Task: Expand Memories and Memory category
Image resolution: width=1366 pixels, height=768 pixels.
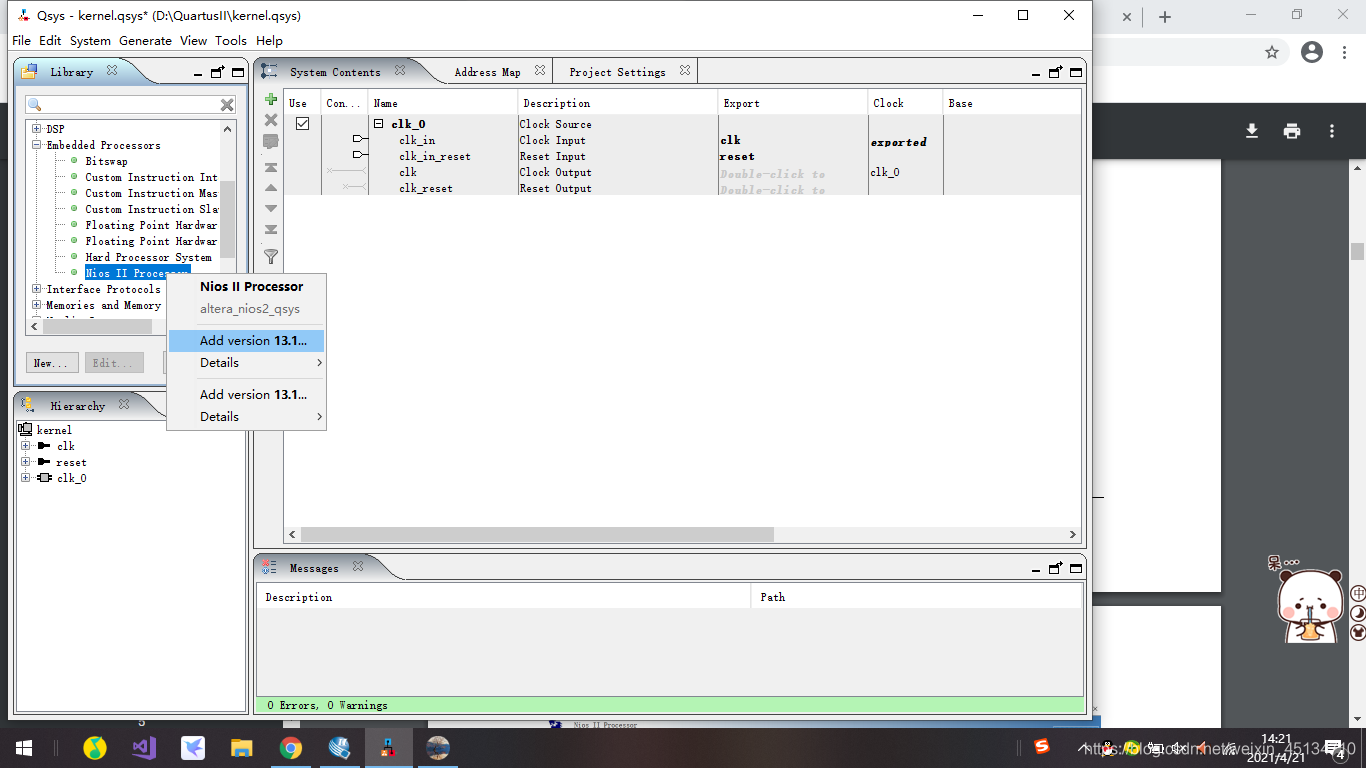Action: click(37, 305)
